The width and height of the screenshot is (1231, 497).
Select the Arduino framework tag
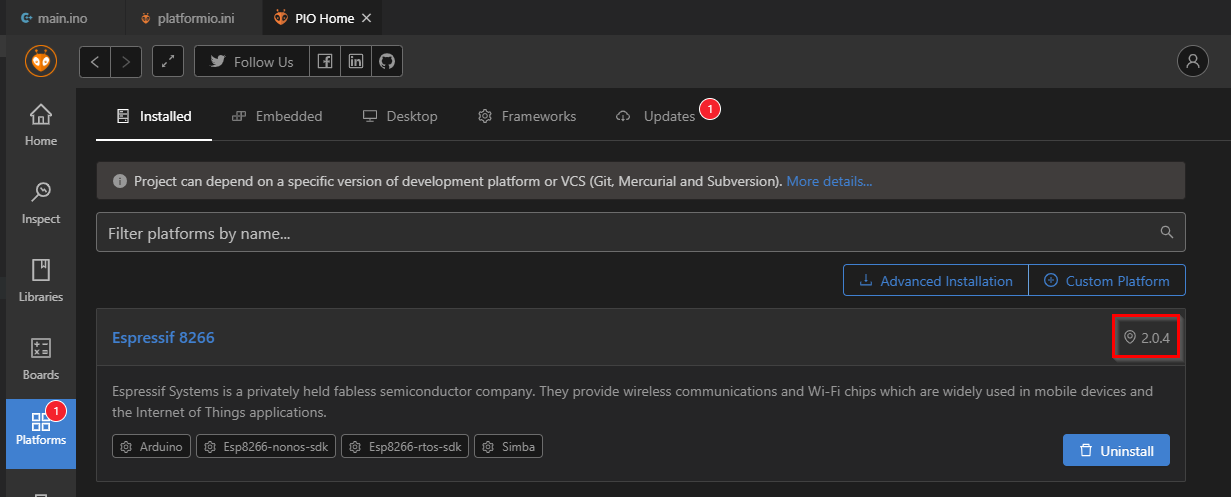tap(152, 446)
